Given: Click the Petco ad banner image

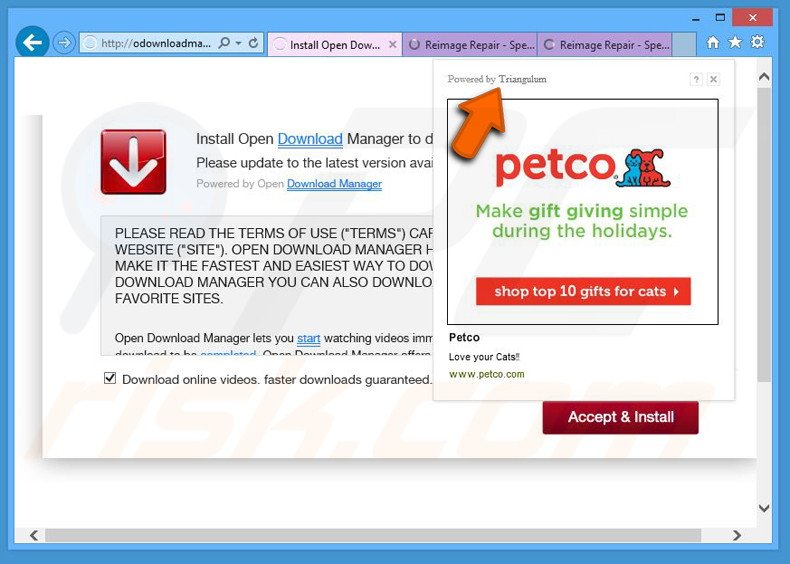Looking at the screenshot, I should [582, 212].
